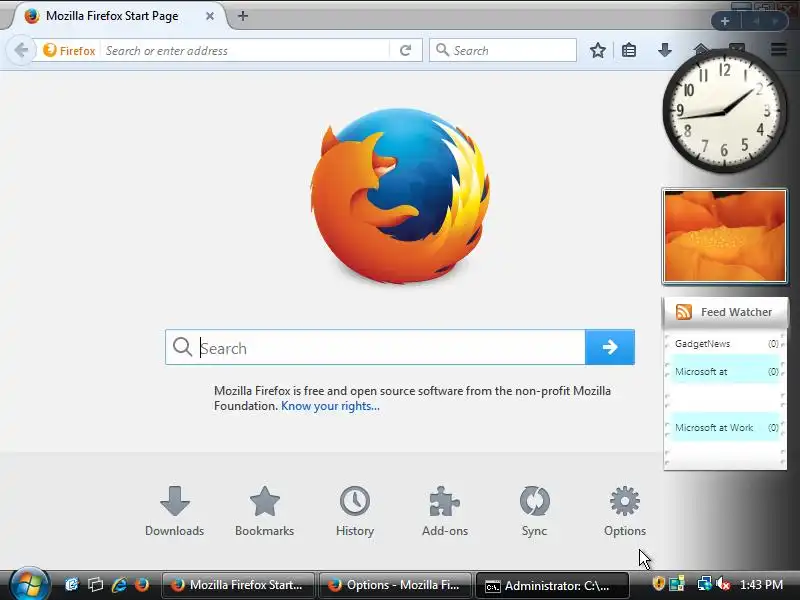
Task: Launch Firefox from Quick Launch
Action: point(142,584)
